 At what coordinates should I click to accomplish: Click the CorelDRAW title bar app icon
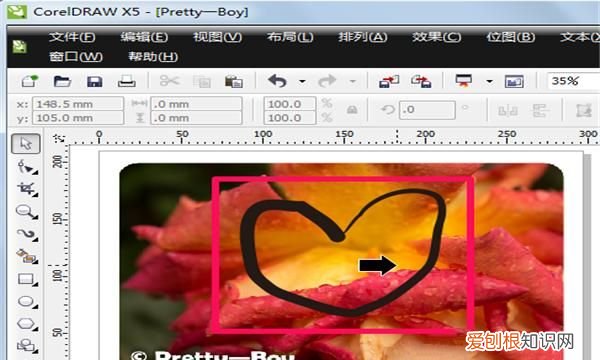[17, 11]
